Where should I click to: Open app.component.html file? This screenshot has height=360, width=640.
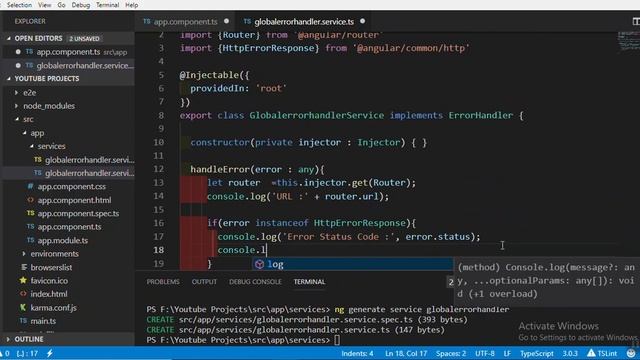pos(74,200)
